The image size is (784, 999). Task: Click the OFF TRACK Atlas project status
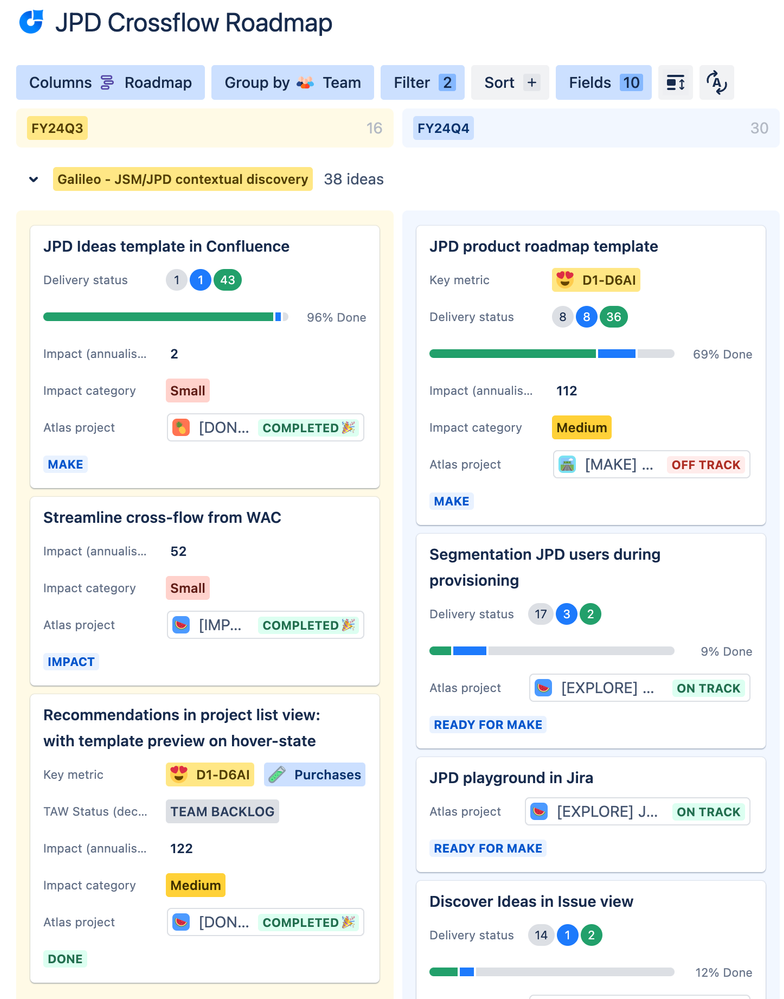tap(705, 465)
